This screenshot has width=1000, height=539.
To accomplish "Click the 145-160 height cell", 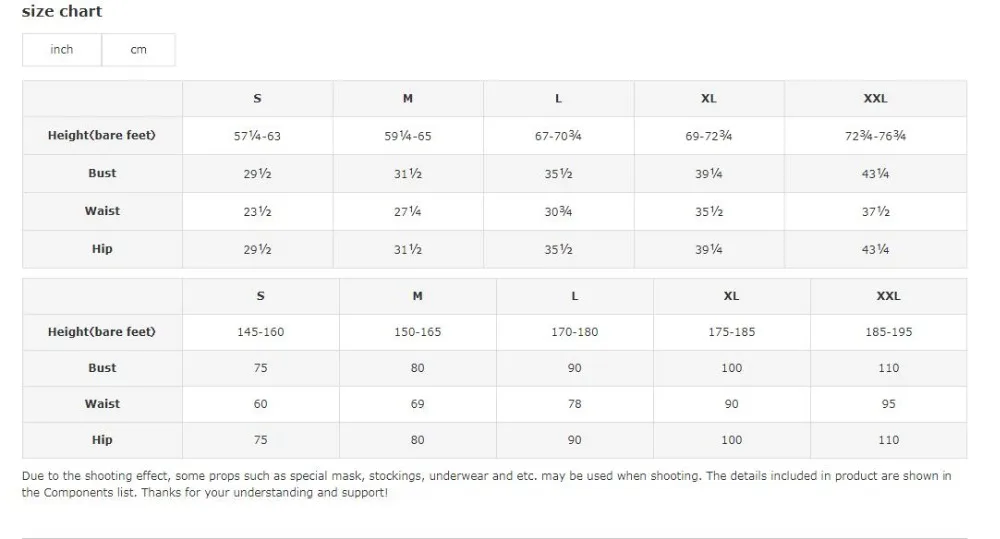I will [261, 332].
